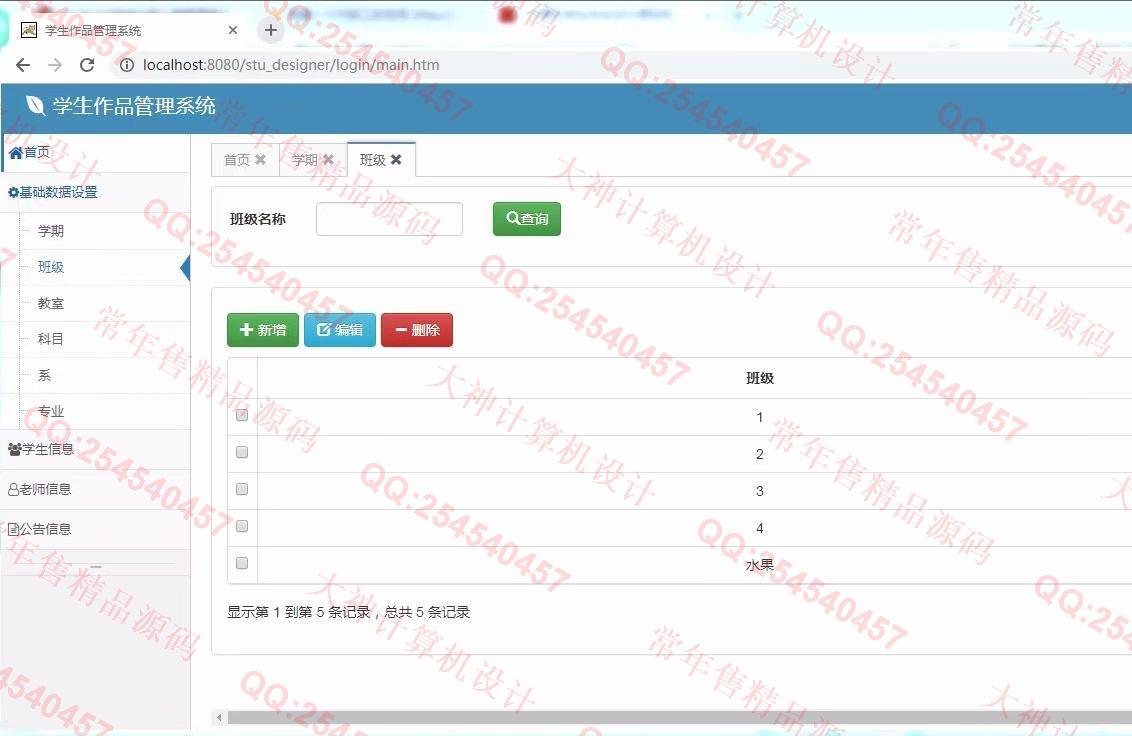Click the 班级 column header
Viewport: 1132px width, 736px height.
759,378
